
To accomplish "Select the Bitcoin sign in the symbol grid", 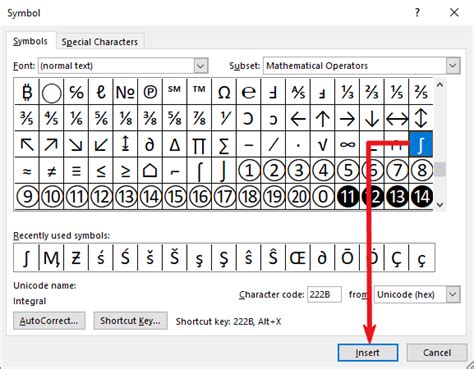I will pyautogui.click(x=27, y=92).
